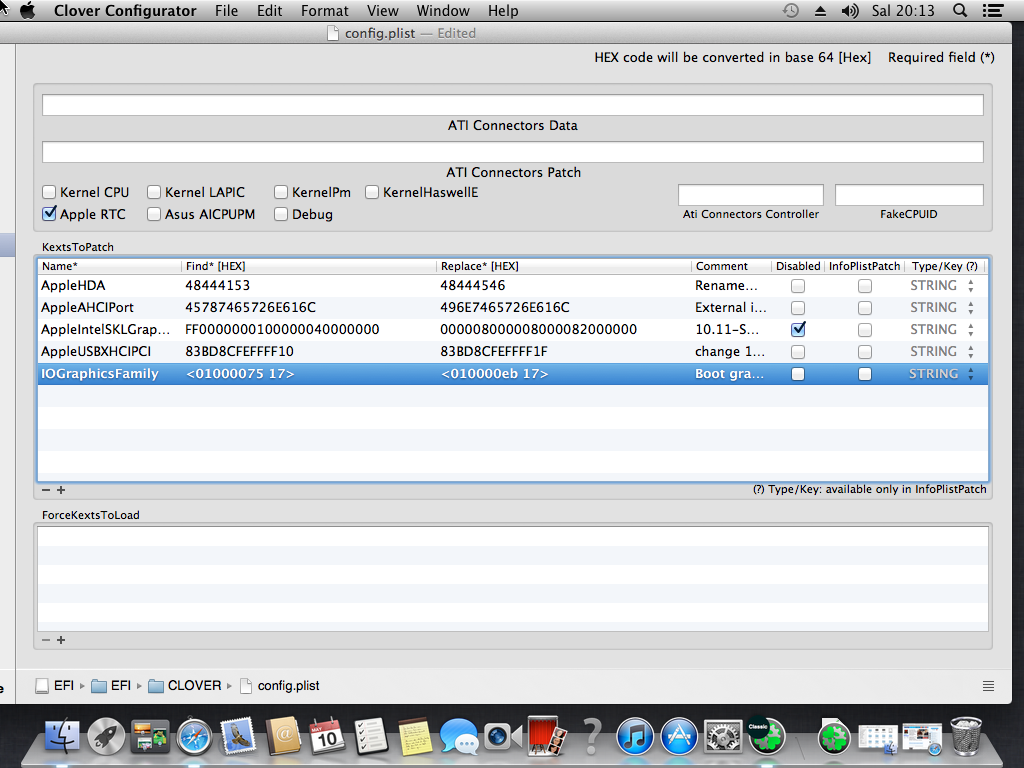Image resolution: width=1024 pixels, height=768 pixels.
Task: Click CLOVER folder in path bar
Action: point(185,686)
